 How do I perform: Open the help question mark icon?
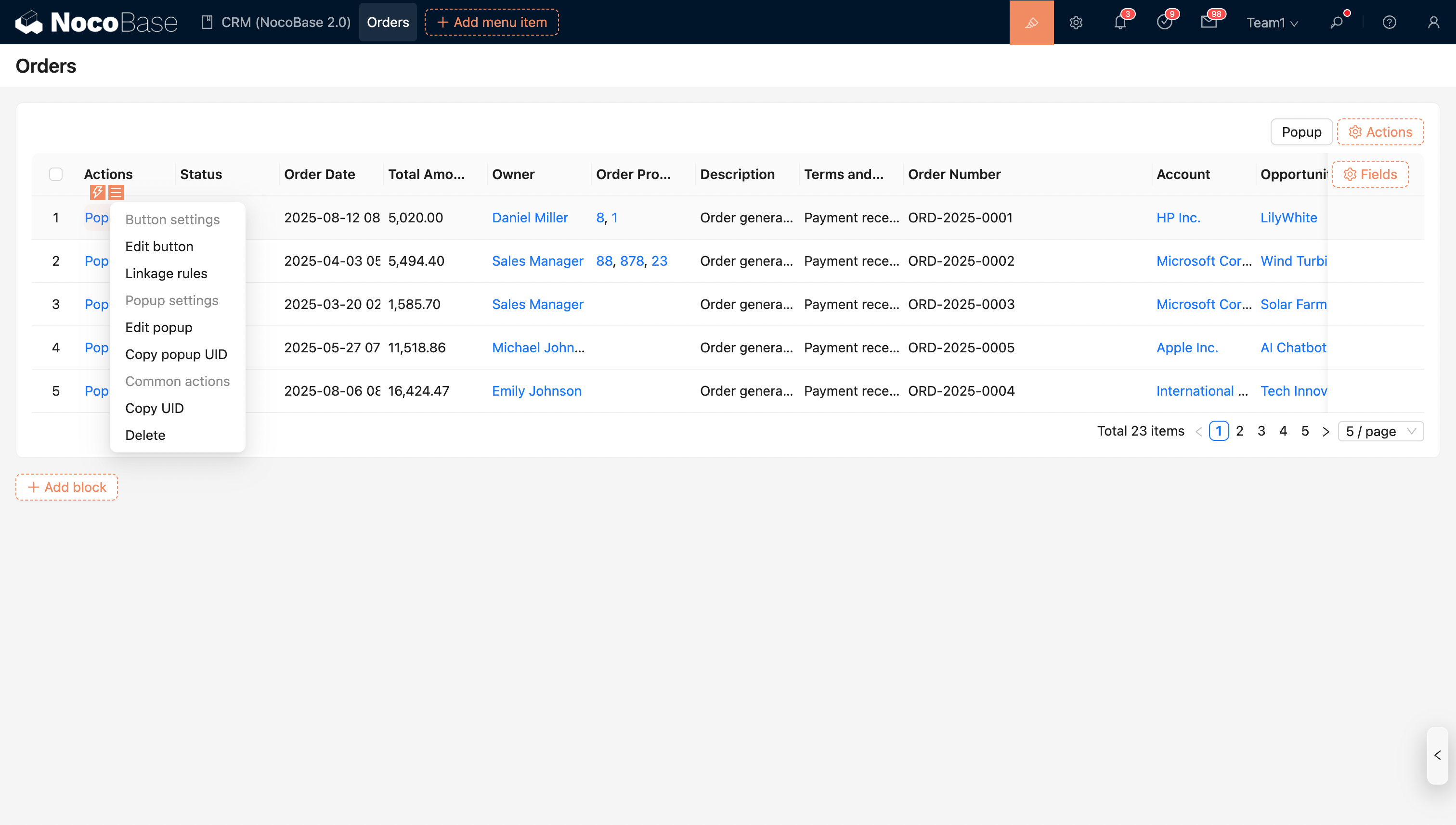coord(1389,22)
